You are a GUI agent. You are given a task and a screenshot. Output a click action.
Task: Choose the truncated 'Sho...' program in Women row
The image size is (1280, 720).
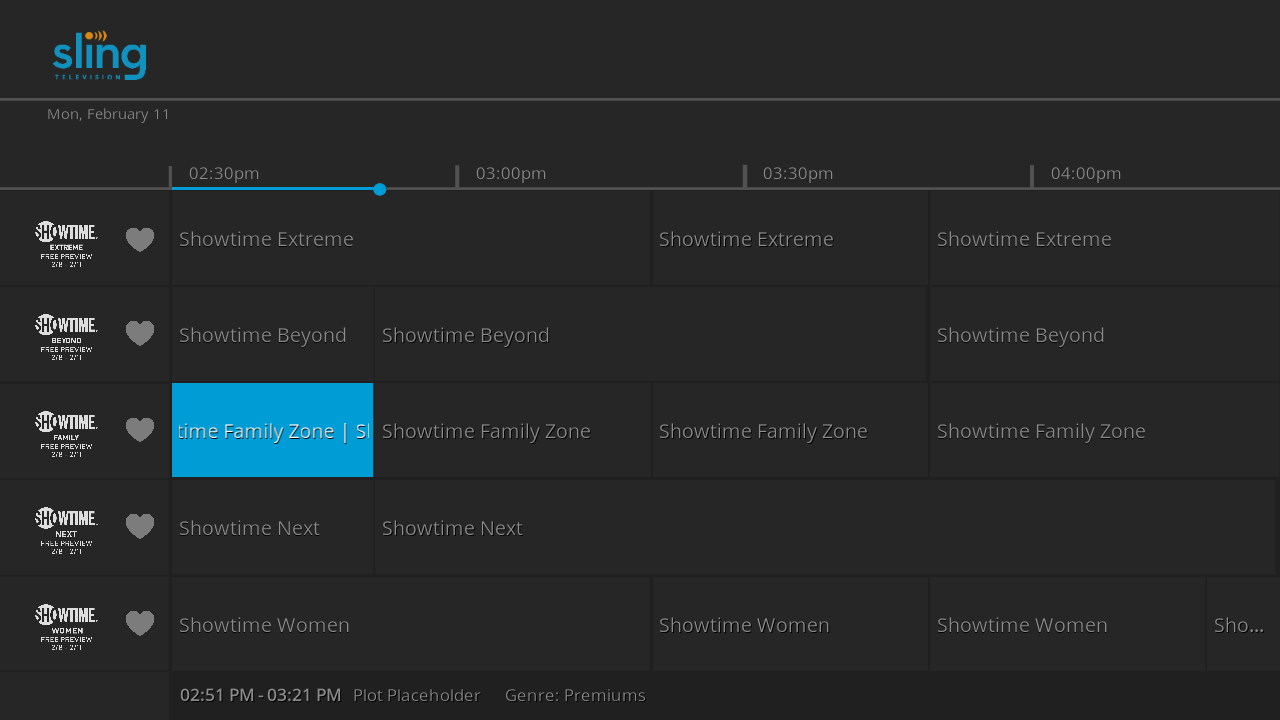pos(1241,625)
